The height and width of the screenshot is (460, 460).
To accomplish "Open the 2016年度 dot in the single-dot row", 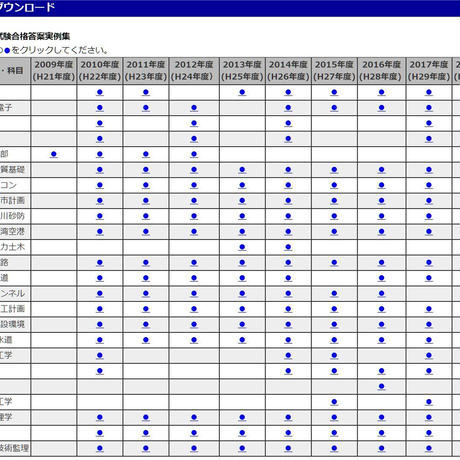I will click(x=382, y=387).
